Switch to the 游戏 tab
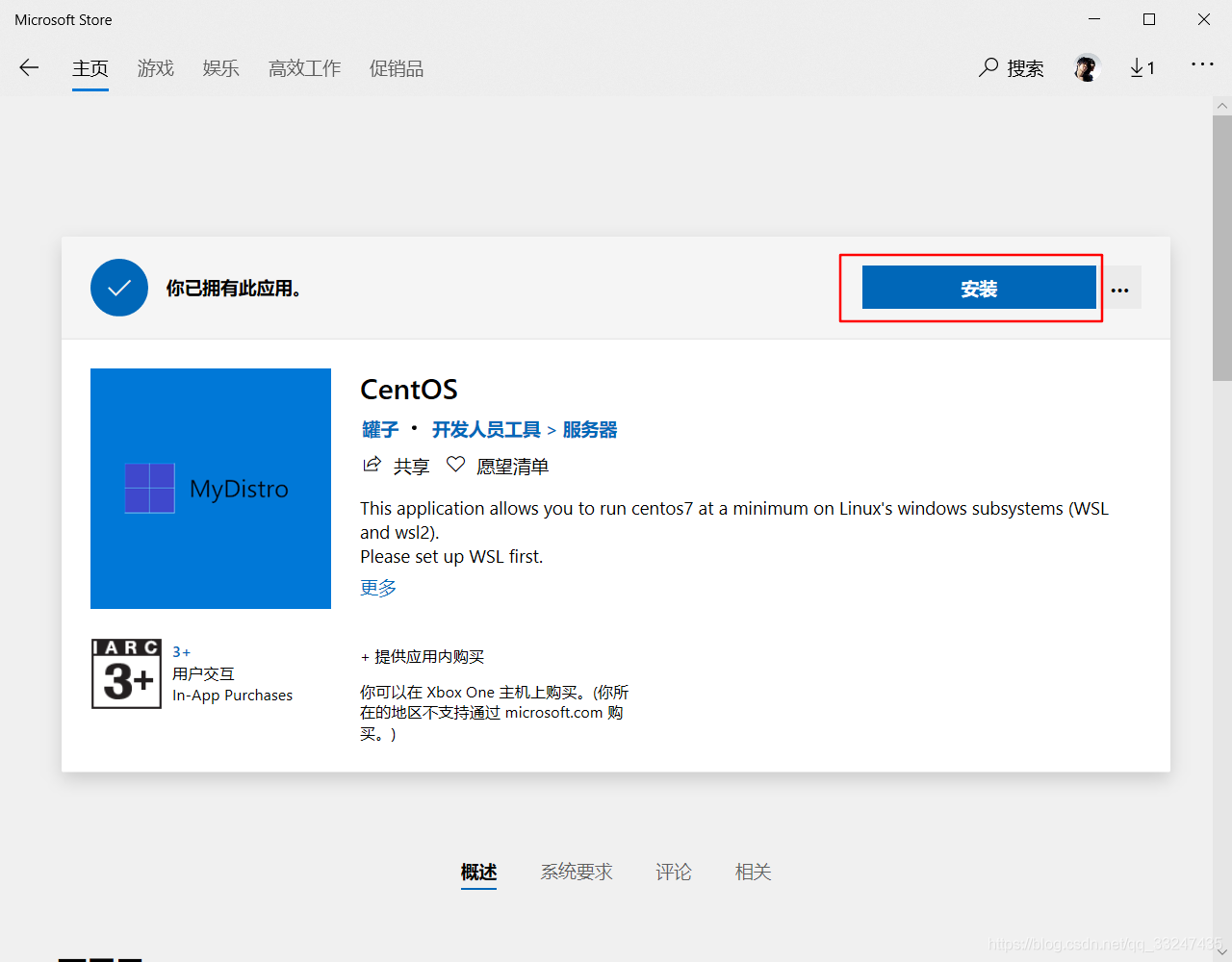This screenshot has height=962, width=1232. click(156, 68)
